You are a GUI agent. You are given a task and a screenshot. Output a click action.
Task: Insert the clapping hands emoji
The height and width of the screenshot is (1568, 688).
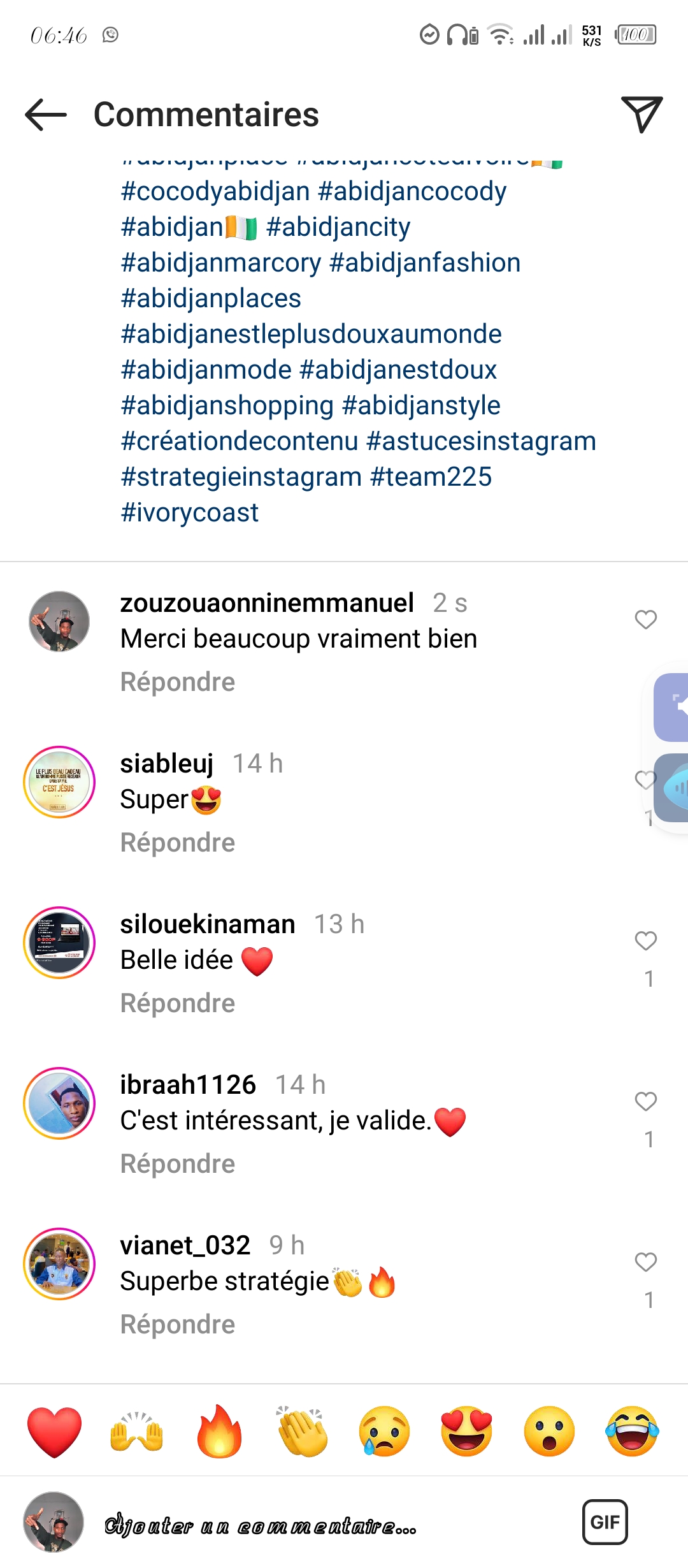coord(302,1432)
